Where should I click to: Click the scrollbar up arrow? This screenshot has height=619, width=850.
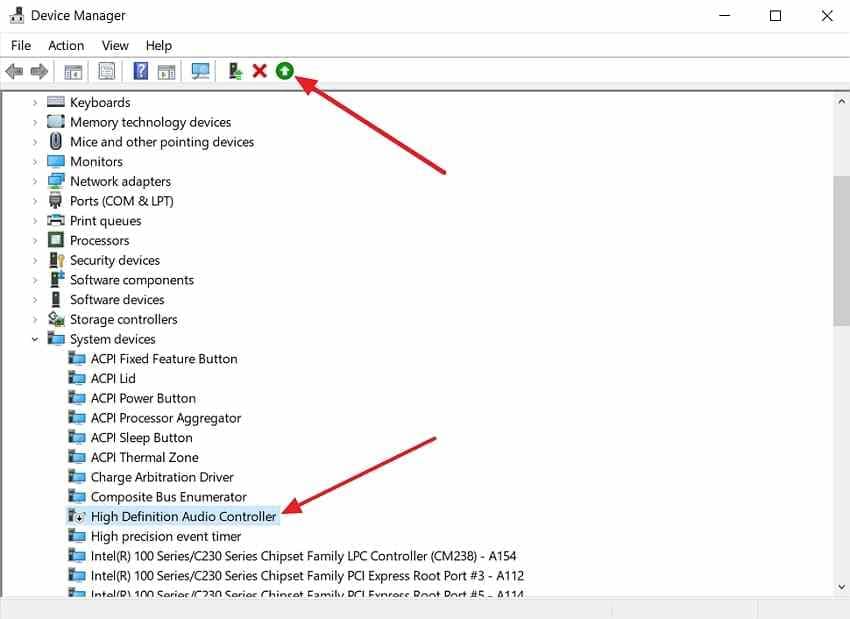click(841, 101)
